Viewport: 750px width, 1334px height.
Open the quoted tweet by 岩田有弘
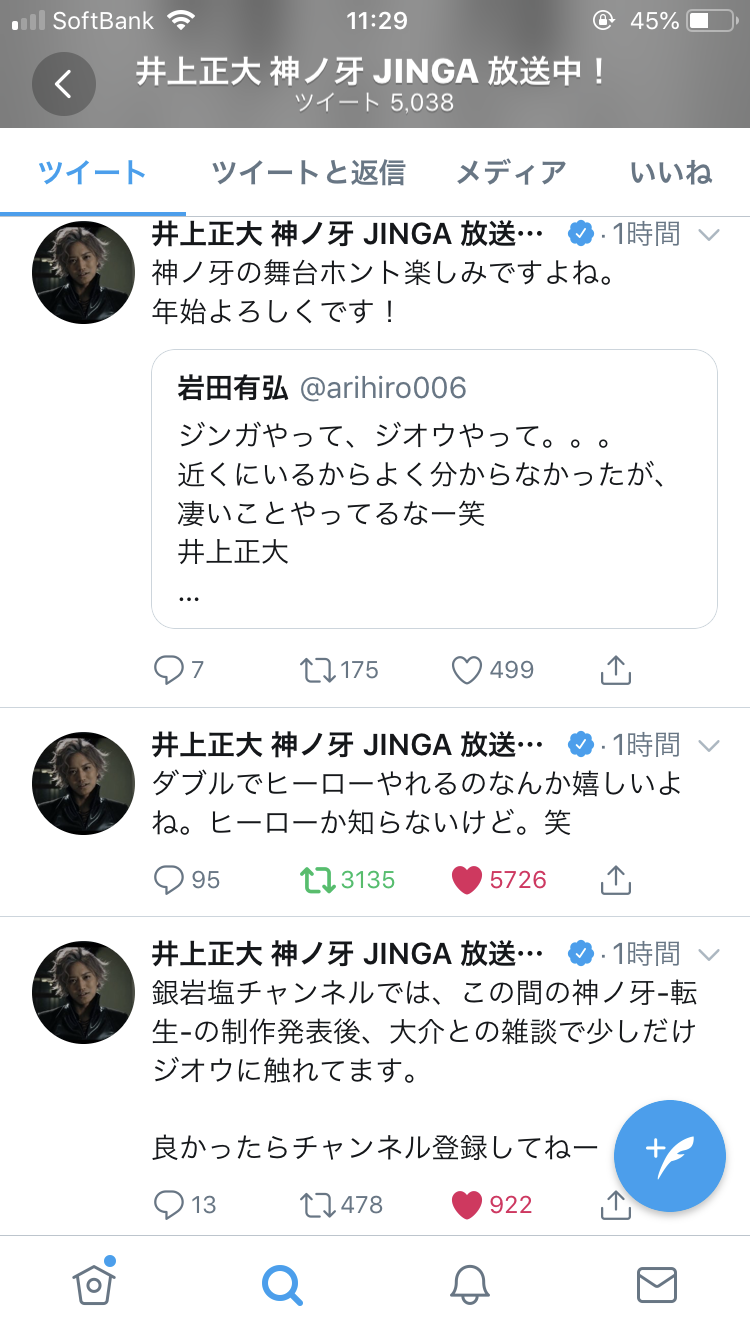(434, 489)
